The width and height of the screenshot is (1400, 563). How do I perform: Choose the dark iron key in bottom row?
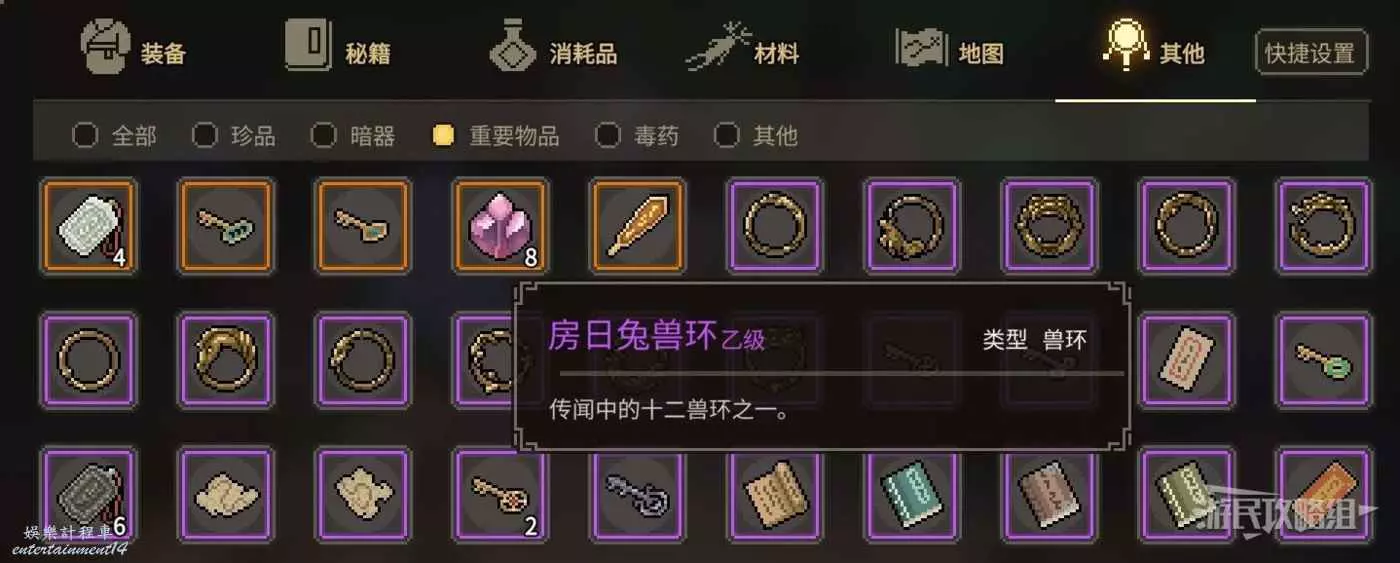tap(636, 494)
